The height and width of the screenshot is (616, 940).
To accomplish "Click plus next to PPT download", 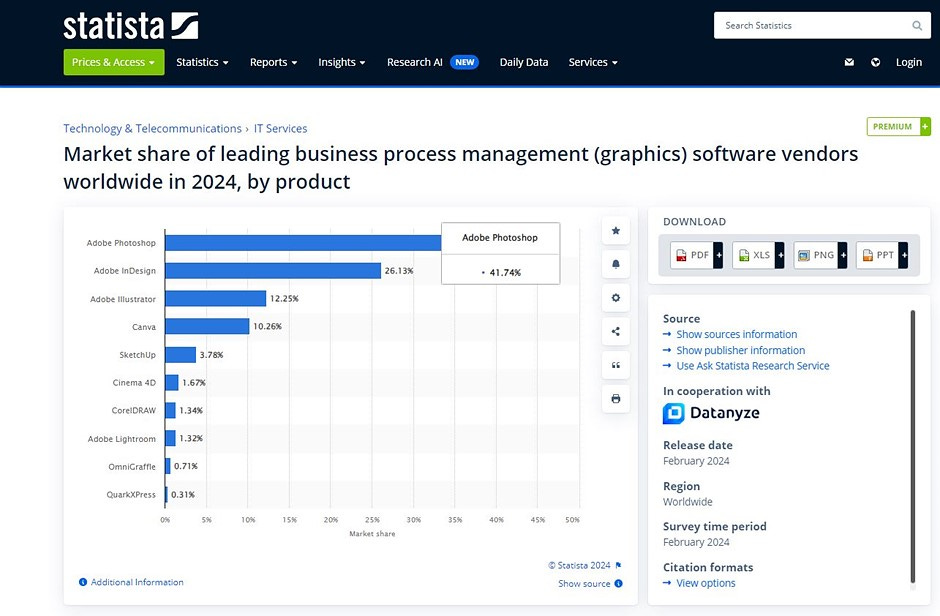I will point(903,255).
